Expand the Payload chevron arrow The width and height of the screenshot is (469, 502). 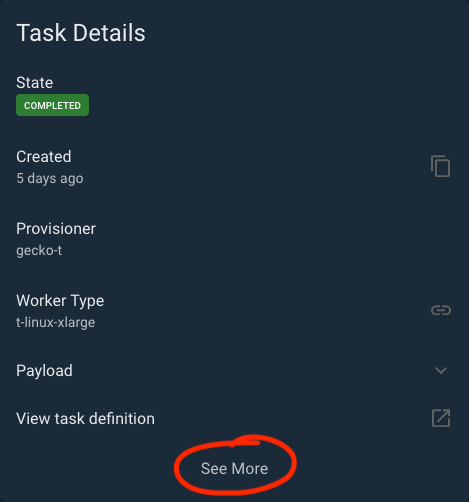[441, 370]
